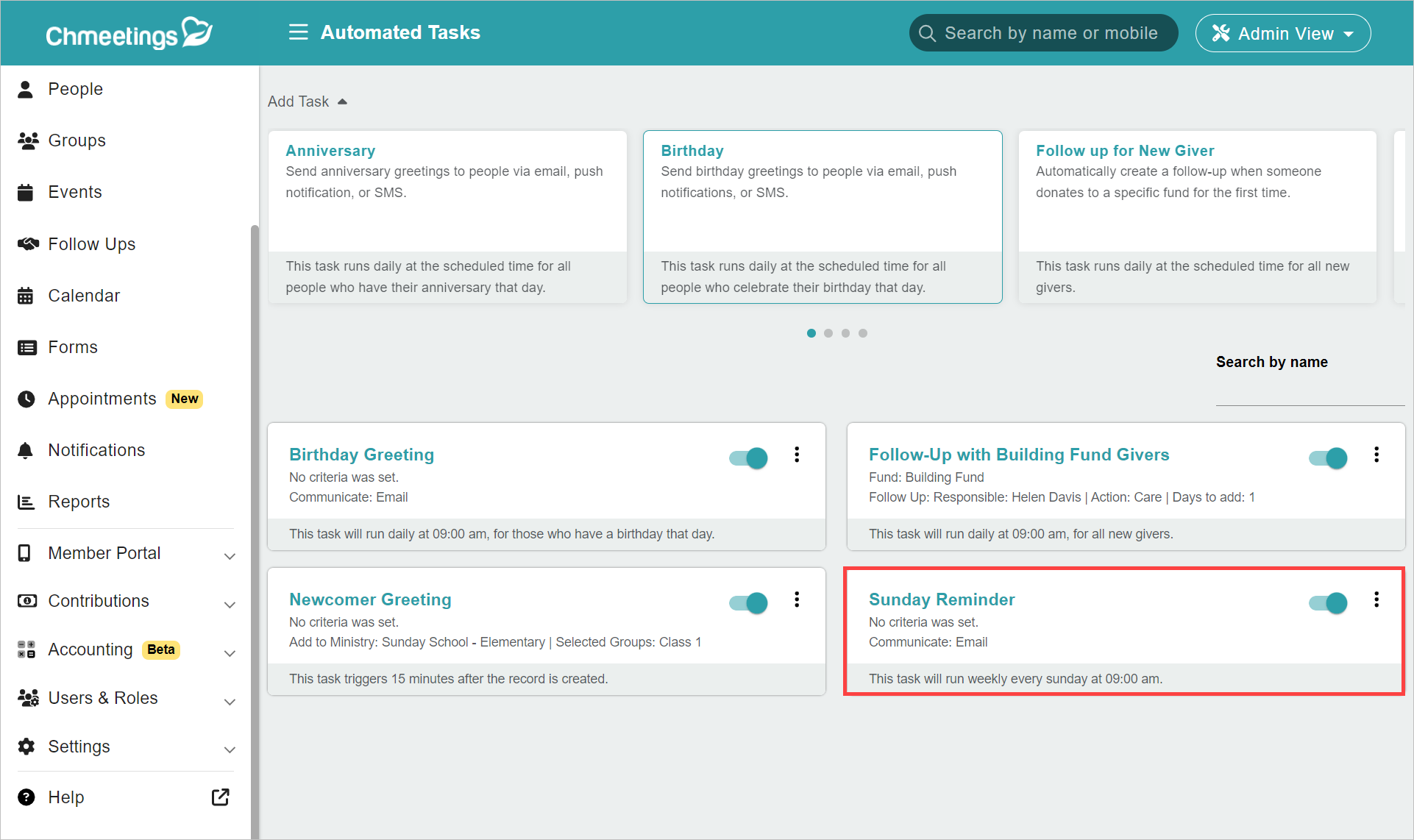Go to third carousel page dot
The image size is (1414, 840).
click(845, 333)
